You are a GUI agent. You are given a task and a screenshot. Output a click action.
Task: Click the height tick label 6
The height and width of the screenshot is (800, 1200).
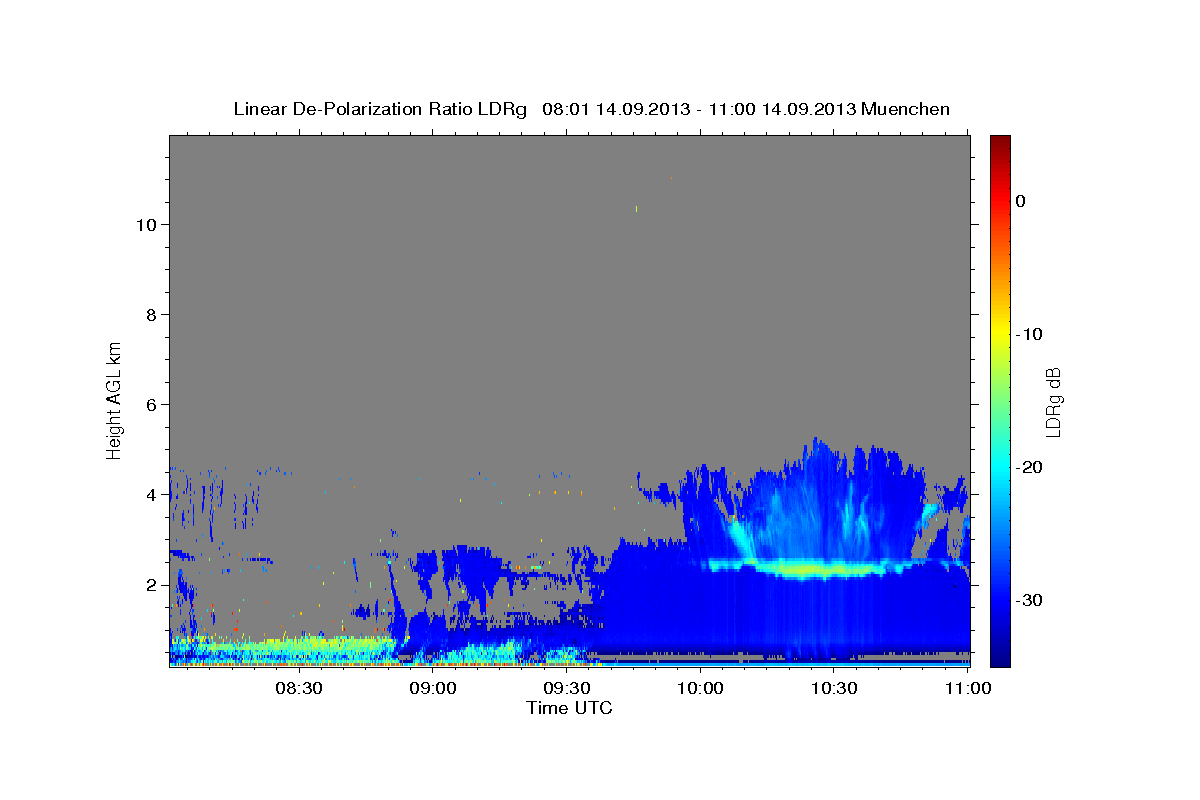coord(150,405)
